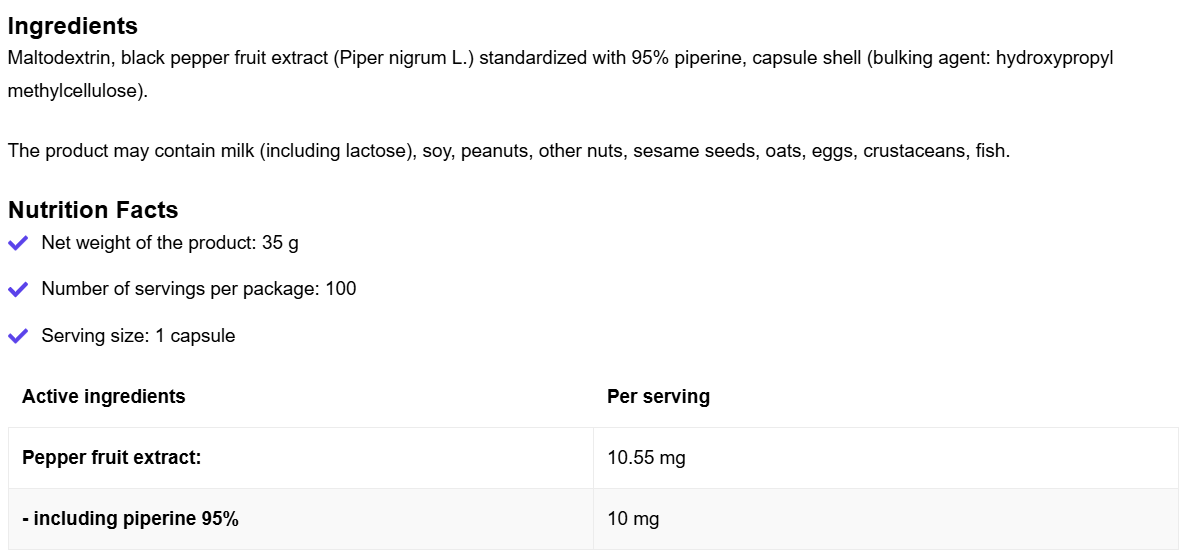Screen dimensions: 1185x559
Task: Click the checkmark beside Number of servings
Action: pyautogui.click(x=18, y=289)
